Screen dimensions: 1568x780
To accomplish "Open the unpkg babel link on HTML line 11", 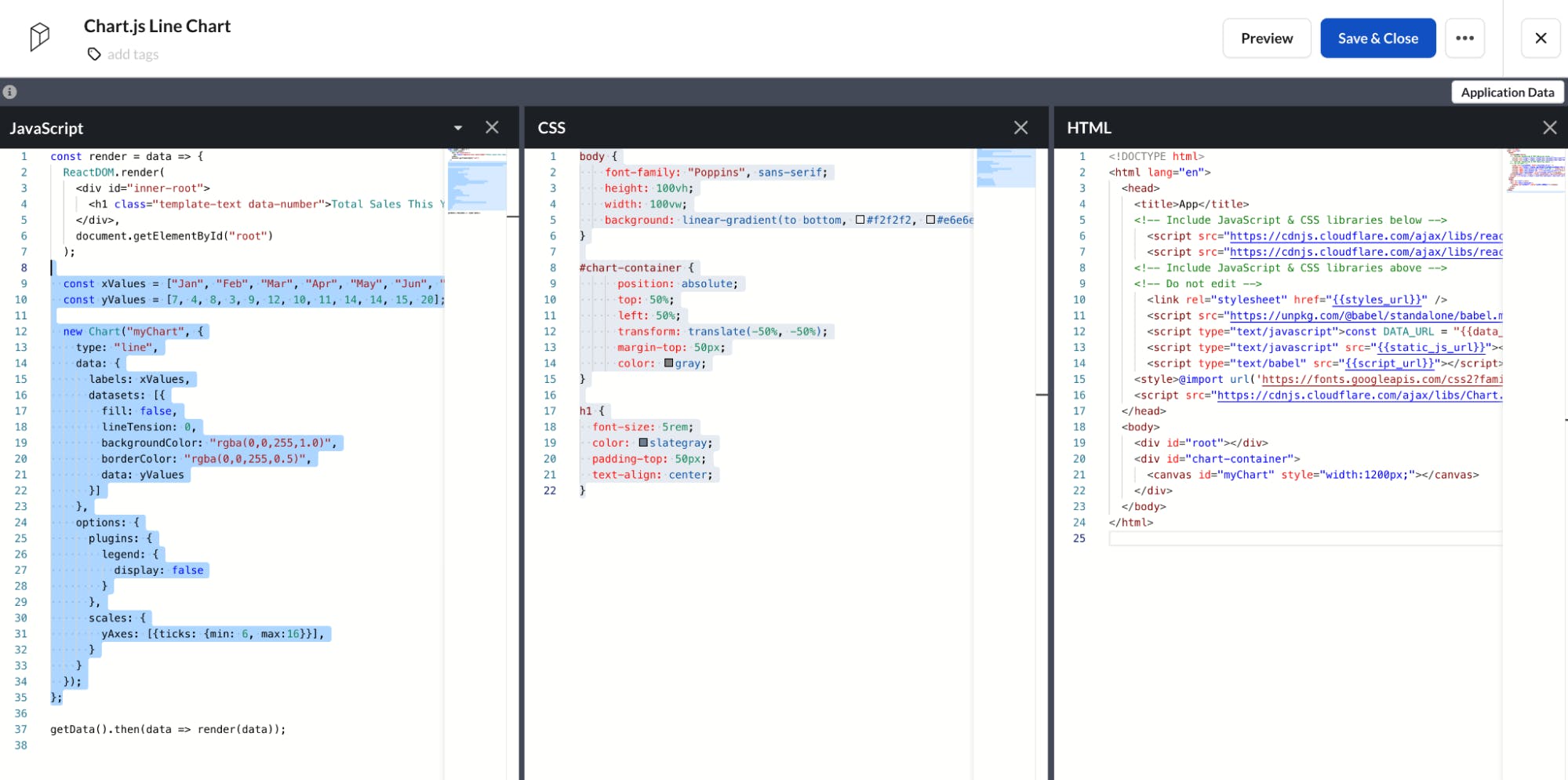I will point(1366,315).
